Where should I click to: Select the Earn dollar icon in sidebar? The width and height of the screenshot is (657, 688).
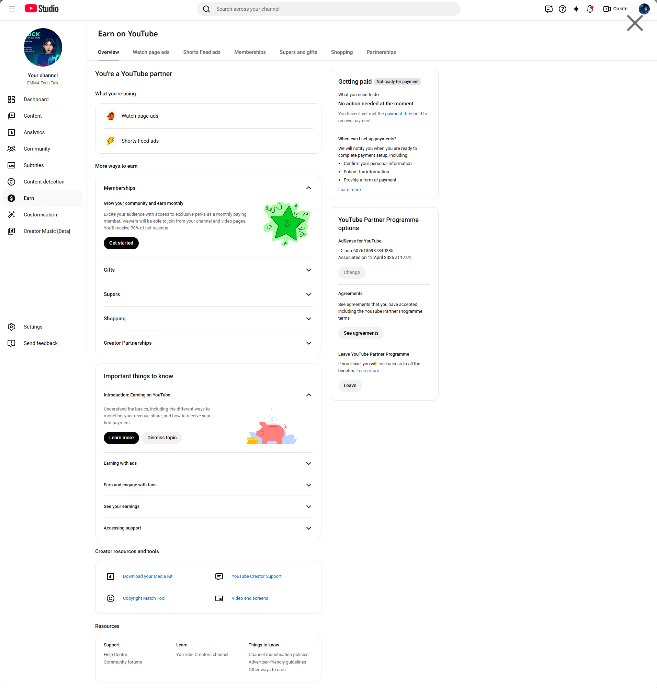point(11,198)
